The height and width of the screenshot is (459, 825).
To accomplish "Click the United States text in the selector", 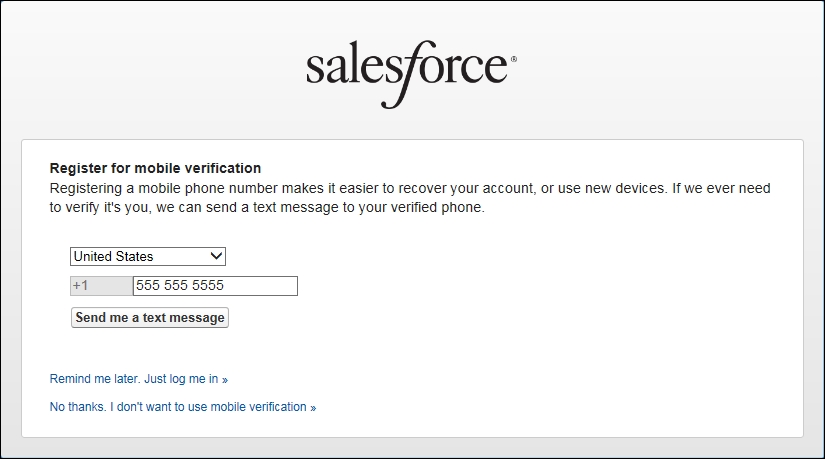I will pyautogui.click(x=113, y=256).
